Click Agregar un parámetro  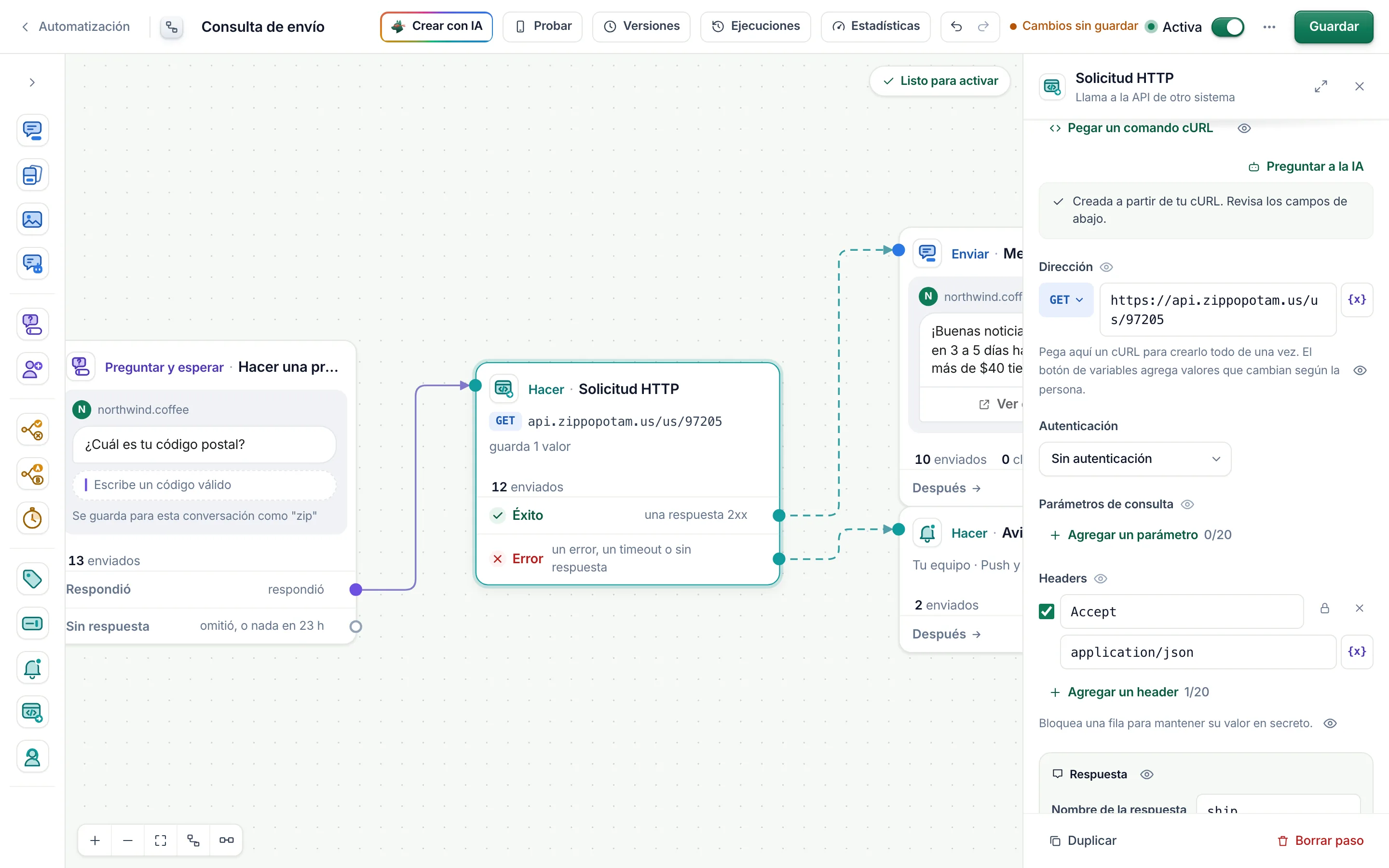[1124, 535]
